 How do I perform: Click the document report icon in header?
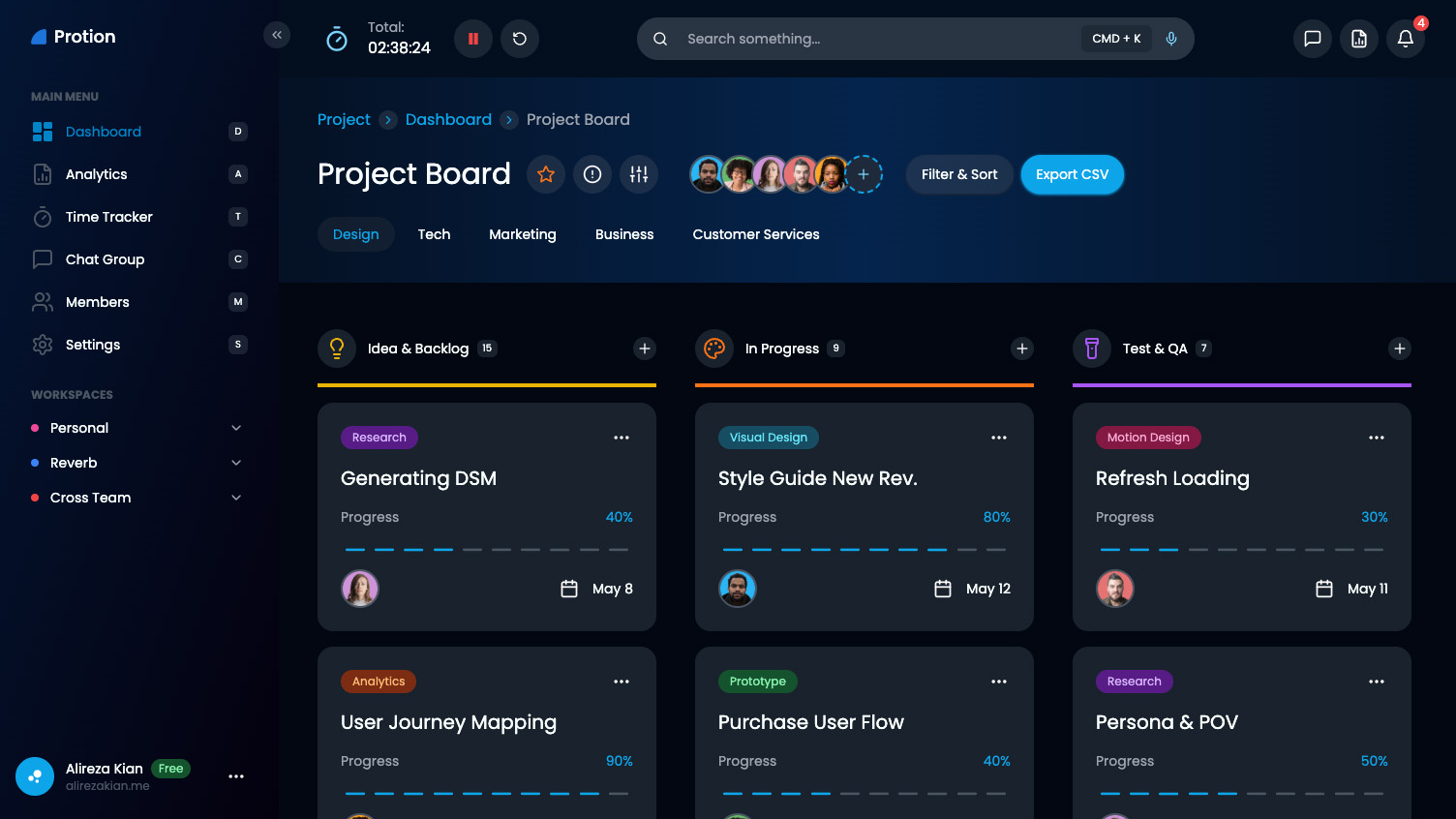click(1359, 39)
